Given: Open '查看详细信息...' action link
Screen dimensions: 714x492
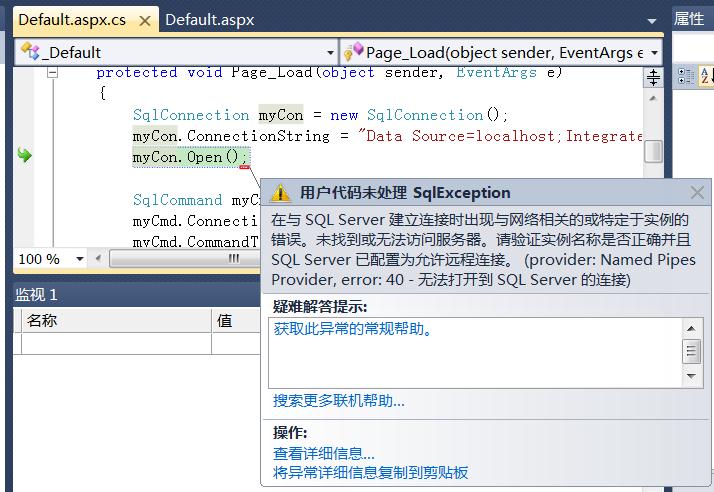Looking at the screenshot, I should [323, 454].
